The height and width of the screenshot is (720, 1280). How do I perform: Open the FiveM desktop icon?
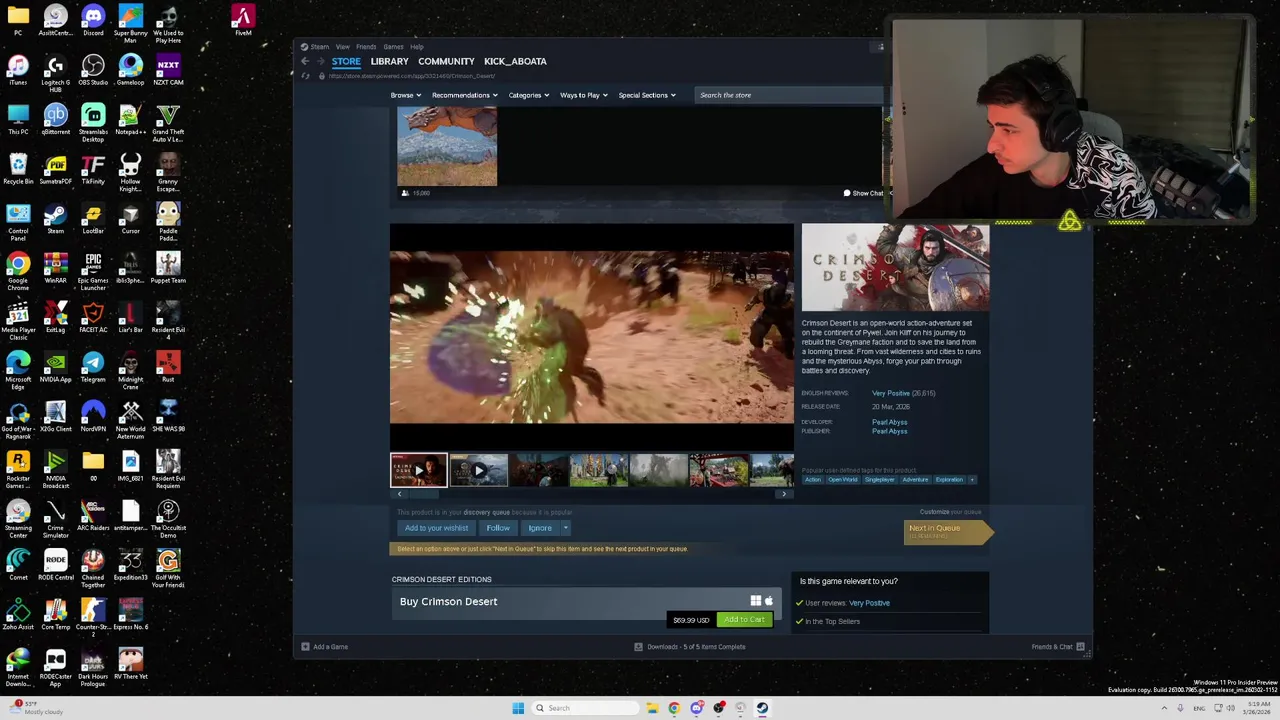click(x=243, y=21)
